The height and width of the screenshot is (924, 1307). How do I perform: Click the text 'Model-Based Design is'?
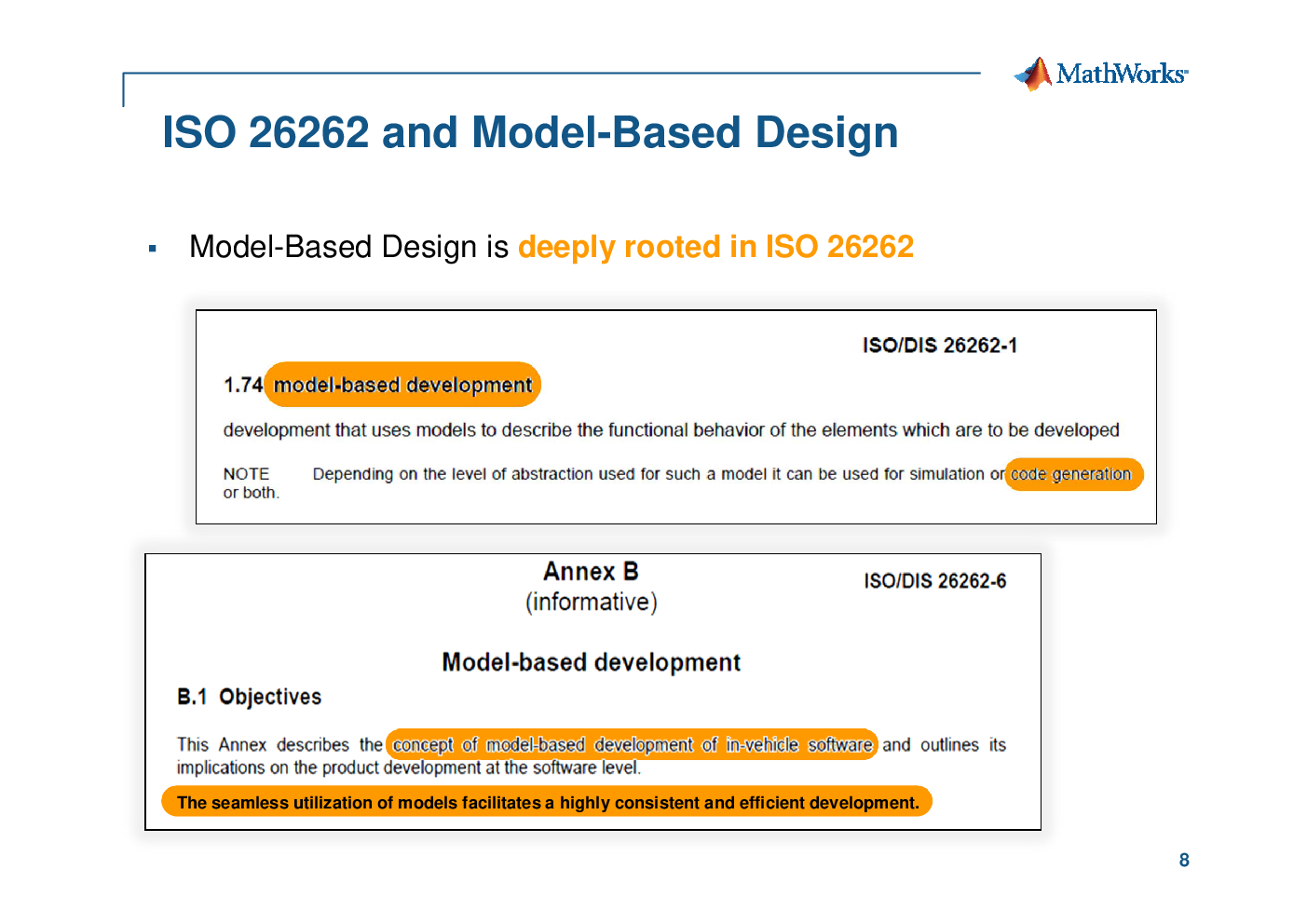point(348,247)
